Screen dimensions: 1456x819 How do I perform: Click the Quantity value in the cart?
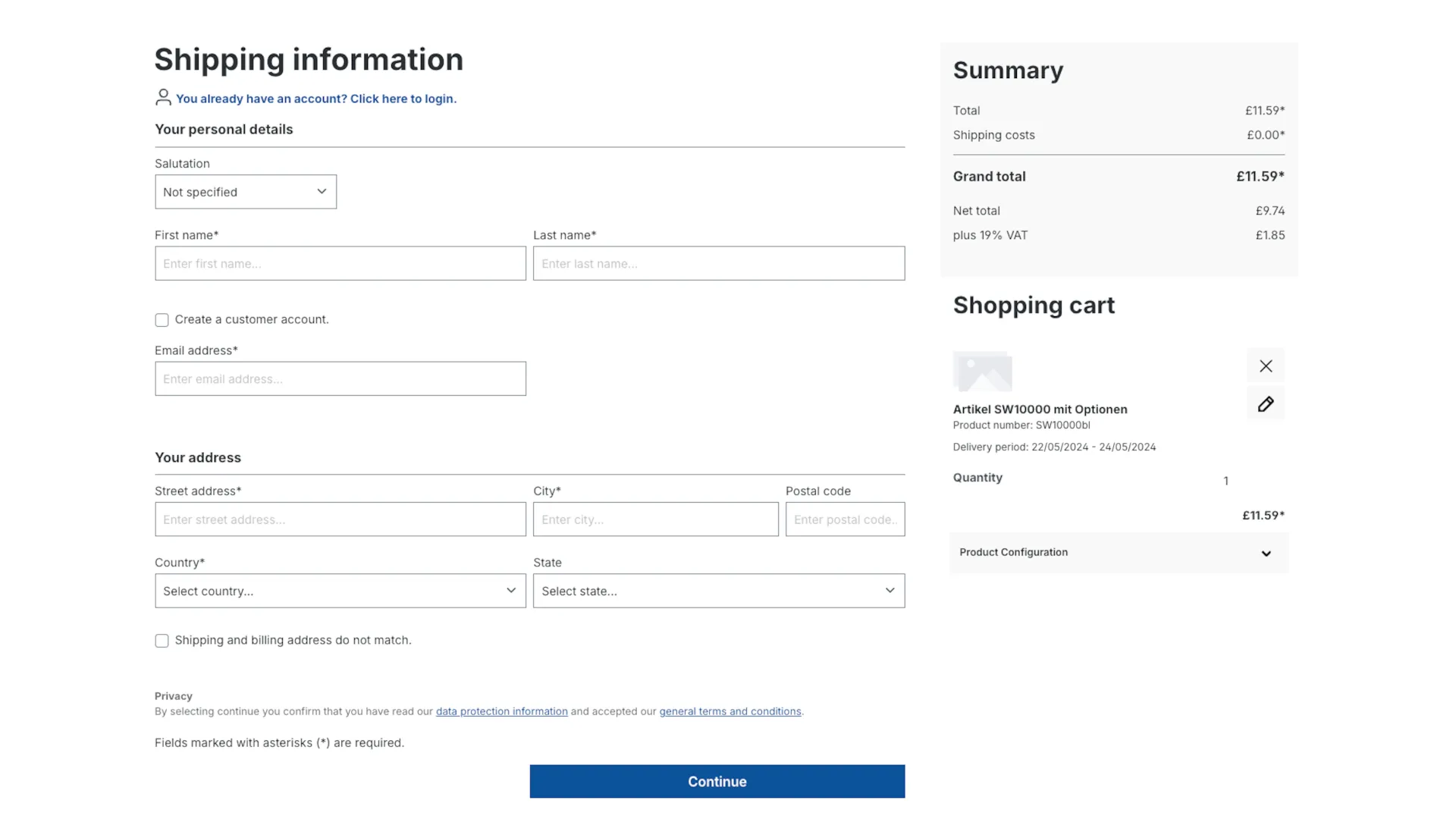point(1225,480)
